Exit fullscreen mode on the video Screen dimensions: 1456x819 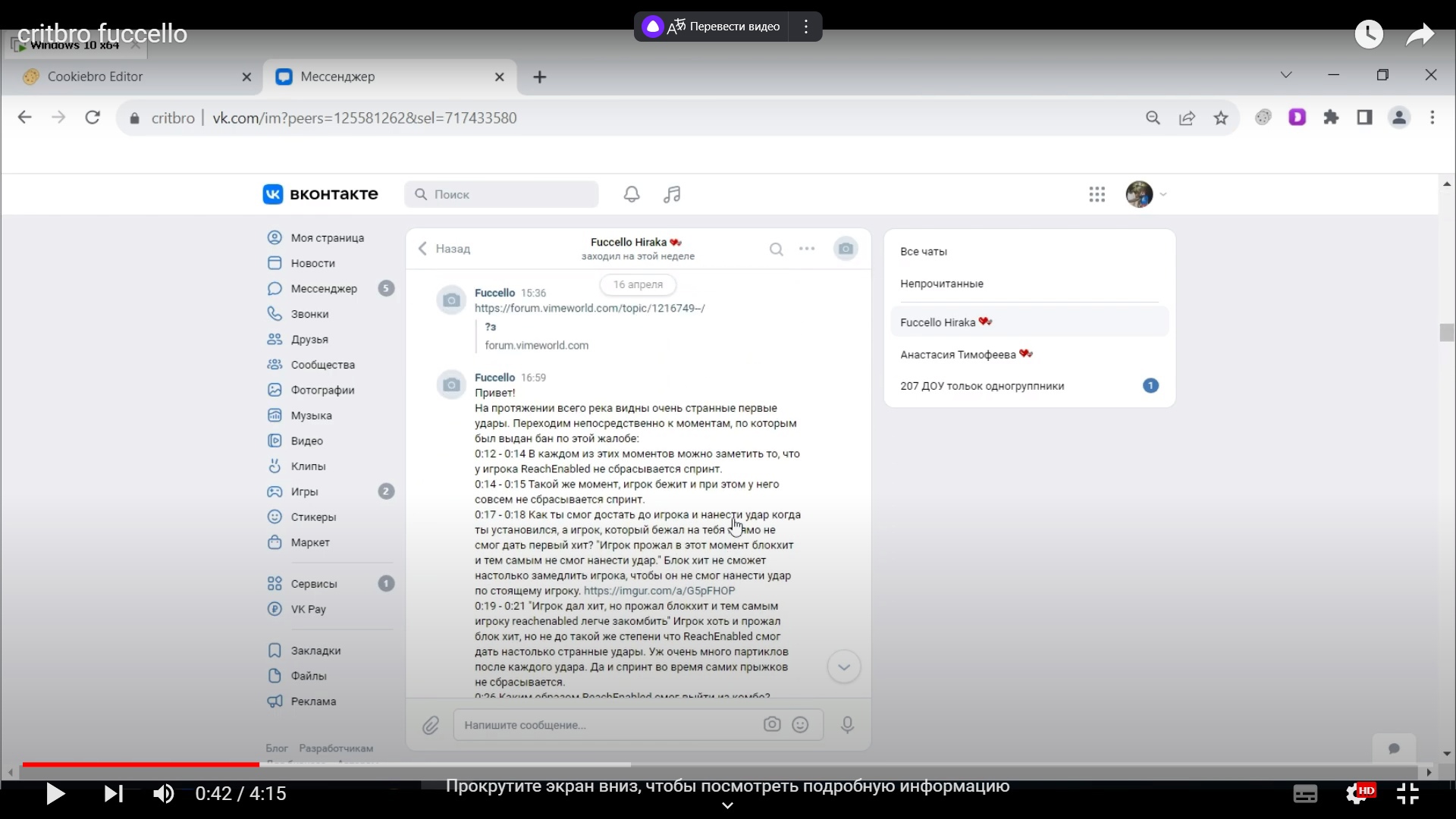tap(1407, 794)
